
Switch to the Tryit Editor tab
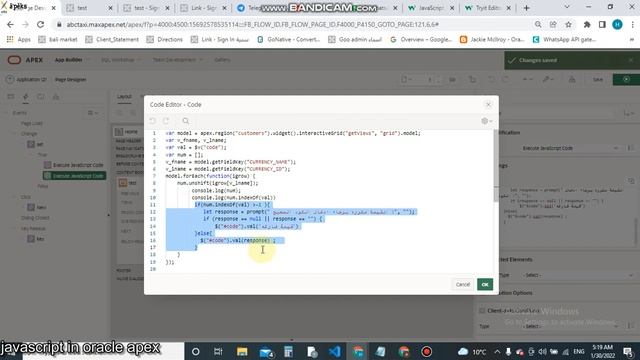pos(488,8)
